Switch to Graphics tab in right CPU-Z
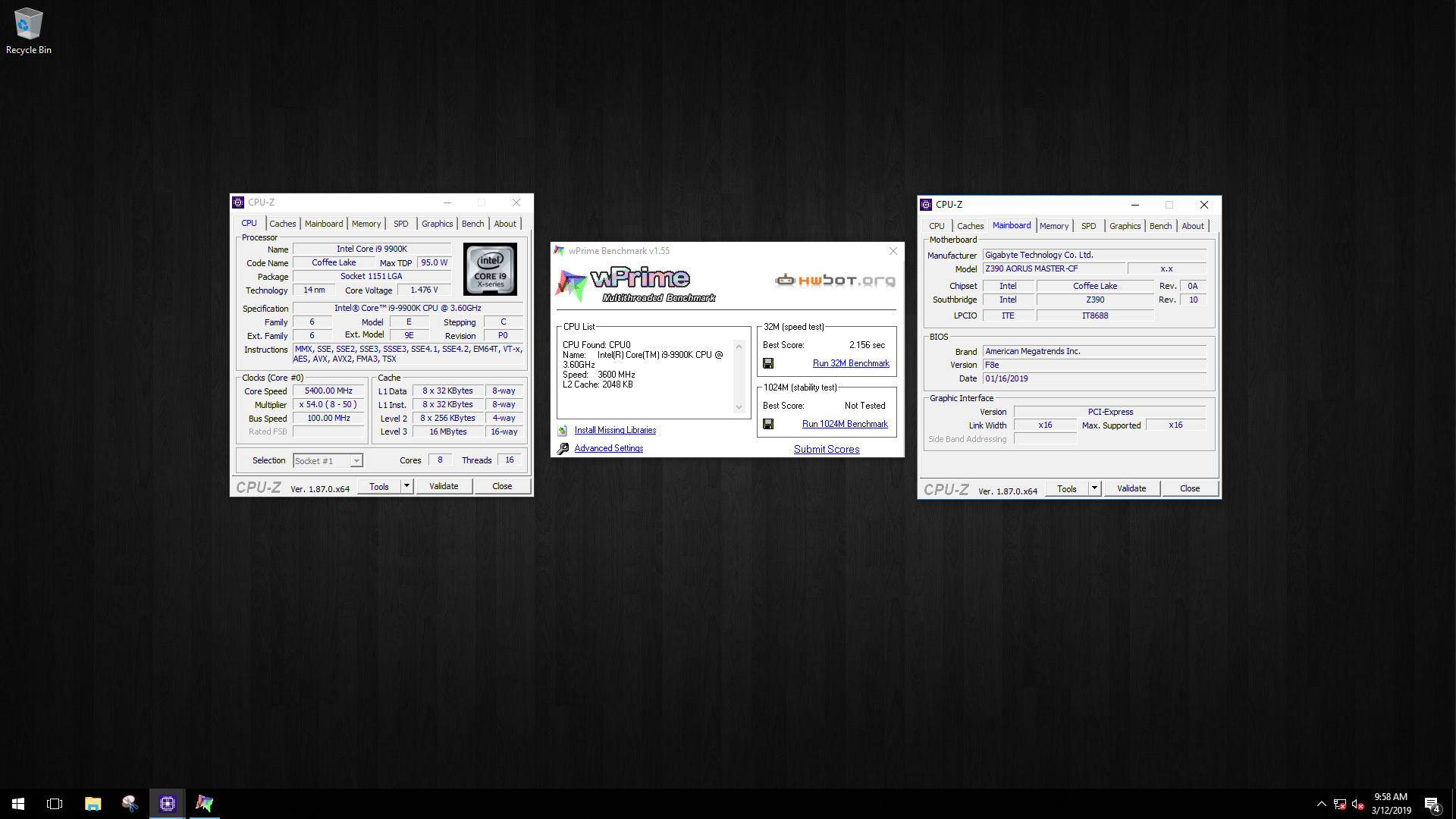The image size is (1456, 819). coord(1125,226)
